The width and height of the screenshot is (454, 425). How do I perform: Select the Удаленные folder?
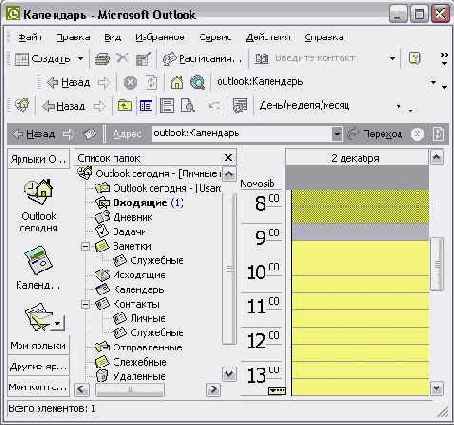(x=130, y=376)
